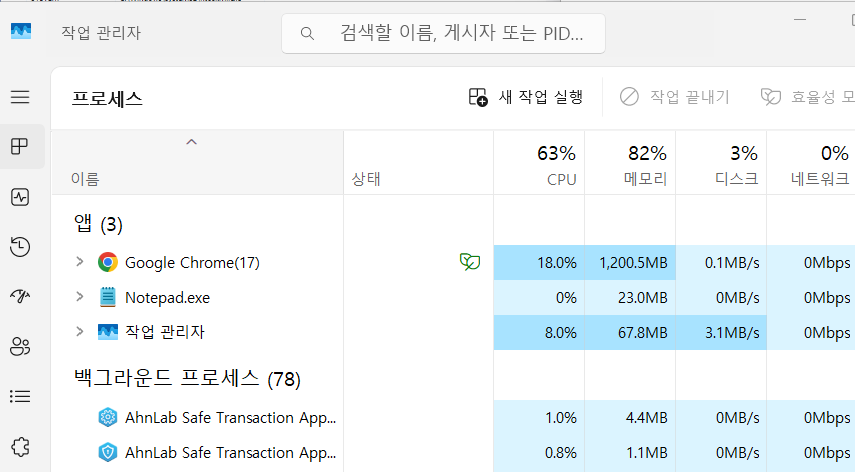Click the second AhnLab shield icon
The image size is (855, 472).
coord(107,452)
